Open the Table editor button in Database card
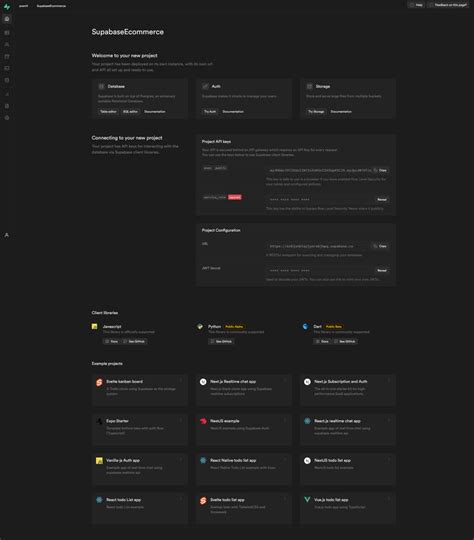The width and height of the screenshot is (474, 540). 108,112
